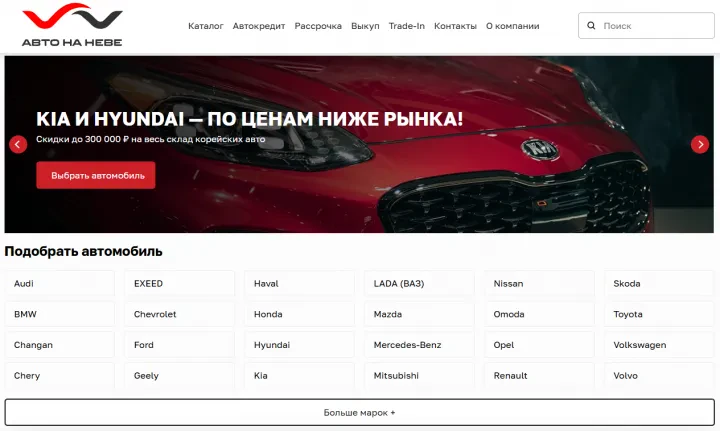Go to previous banner slide arrow
720x431 pixels.
tap(18, 145)
